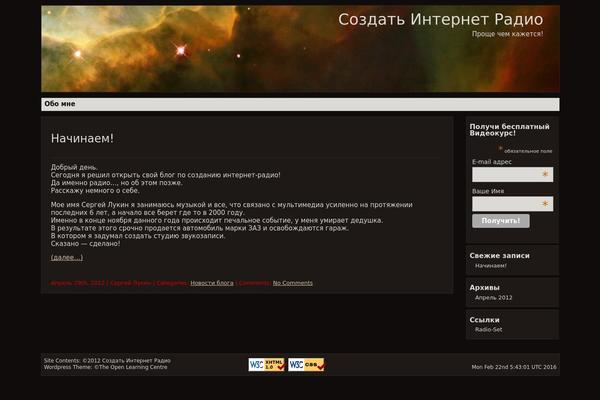Click the footer timestamp Mon Feb 22nd
Viewport: 600px width, 400px height.
click(514, 367)
